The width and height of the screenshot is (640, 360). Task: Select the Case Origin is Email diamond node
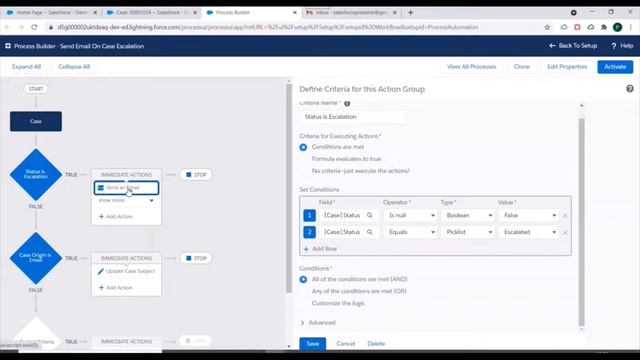pyautogui.click(x=36, y=258)
